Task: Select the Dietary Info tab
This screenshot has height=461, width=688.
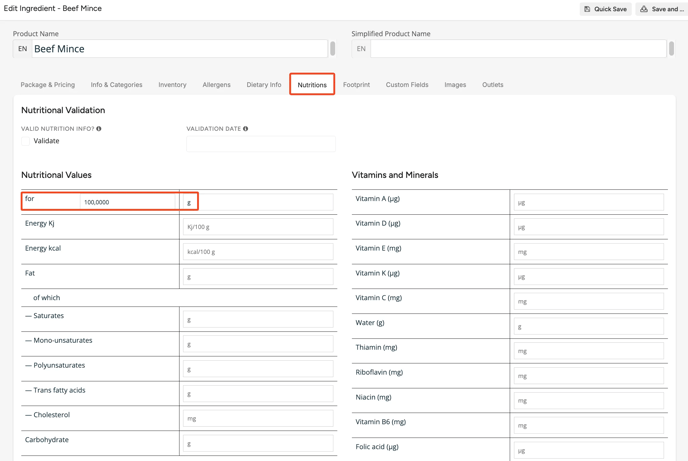Action: (264, 85)
